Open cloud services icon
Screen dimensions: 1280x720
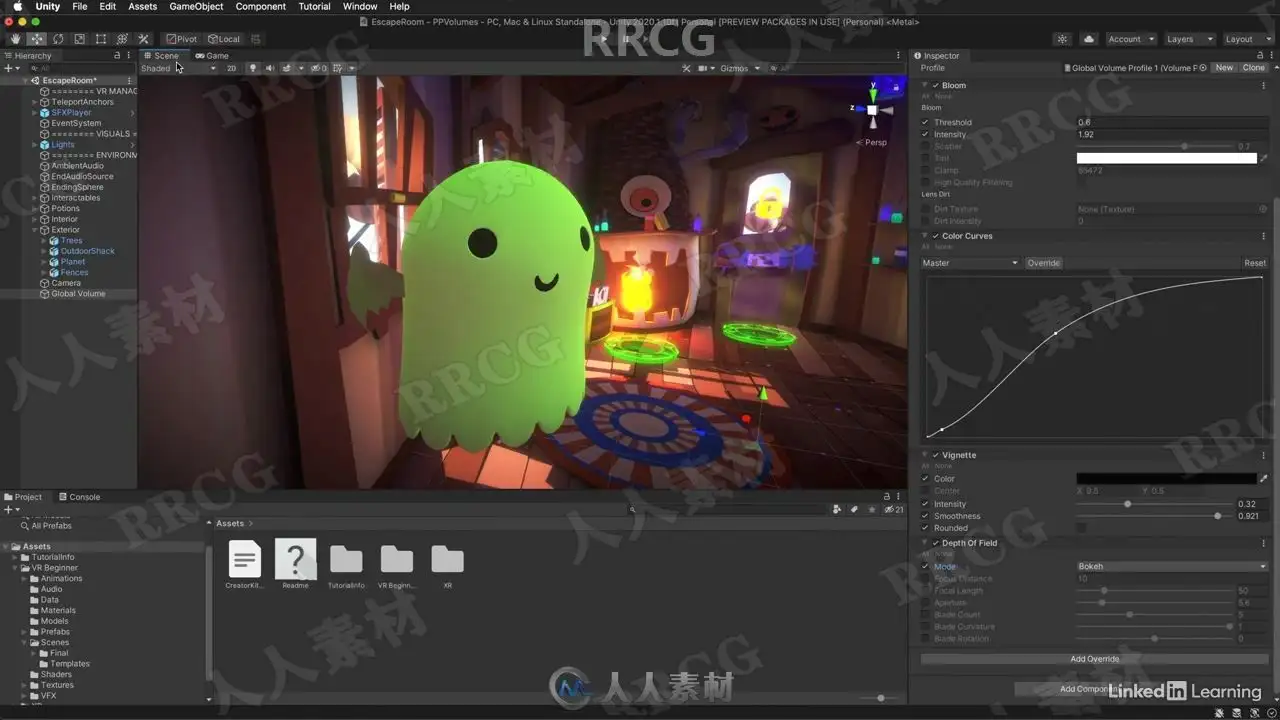[x=1089, y=39]
